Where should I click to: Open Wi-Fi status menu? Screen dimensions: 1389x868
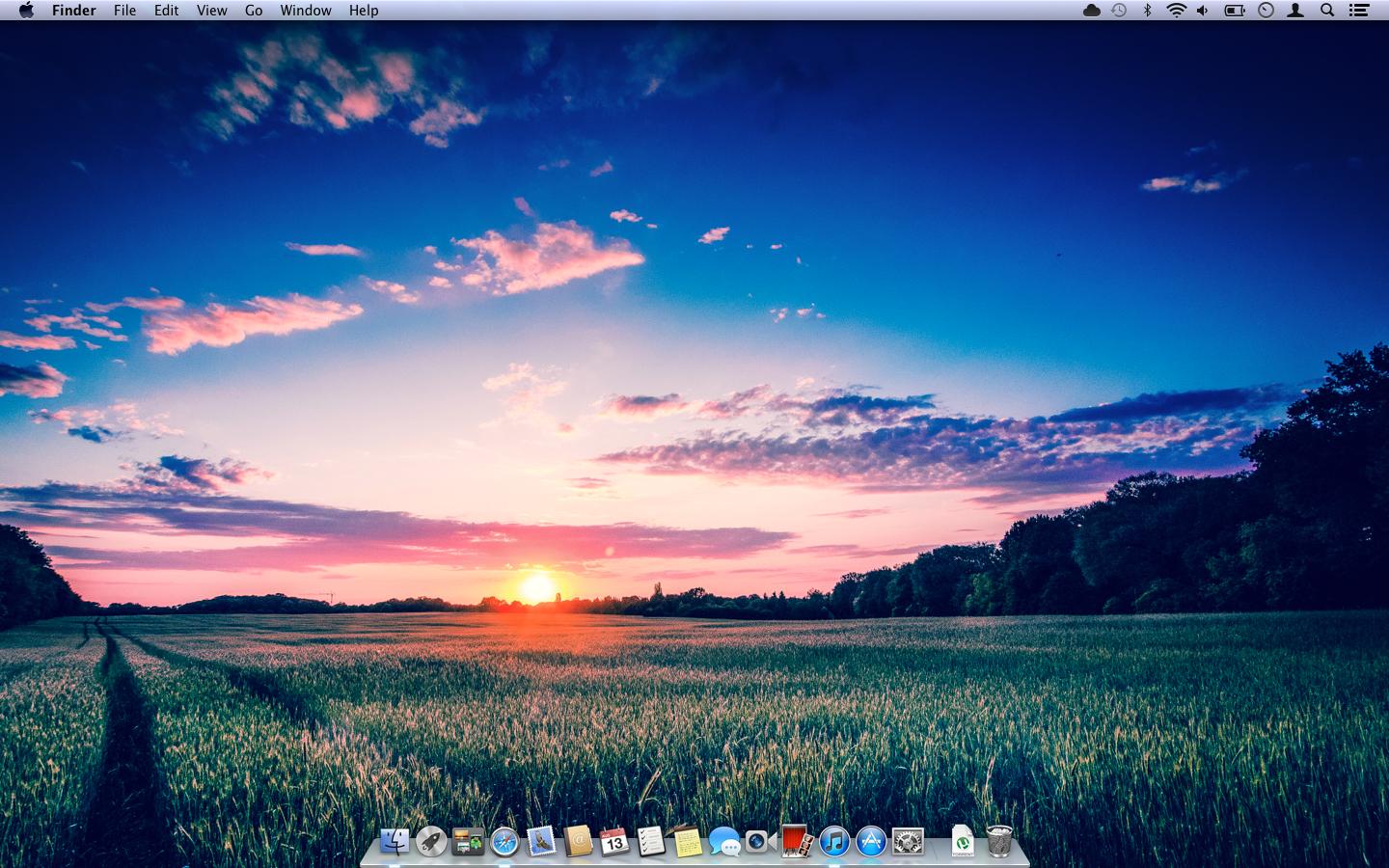[x=1176, y=11]
